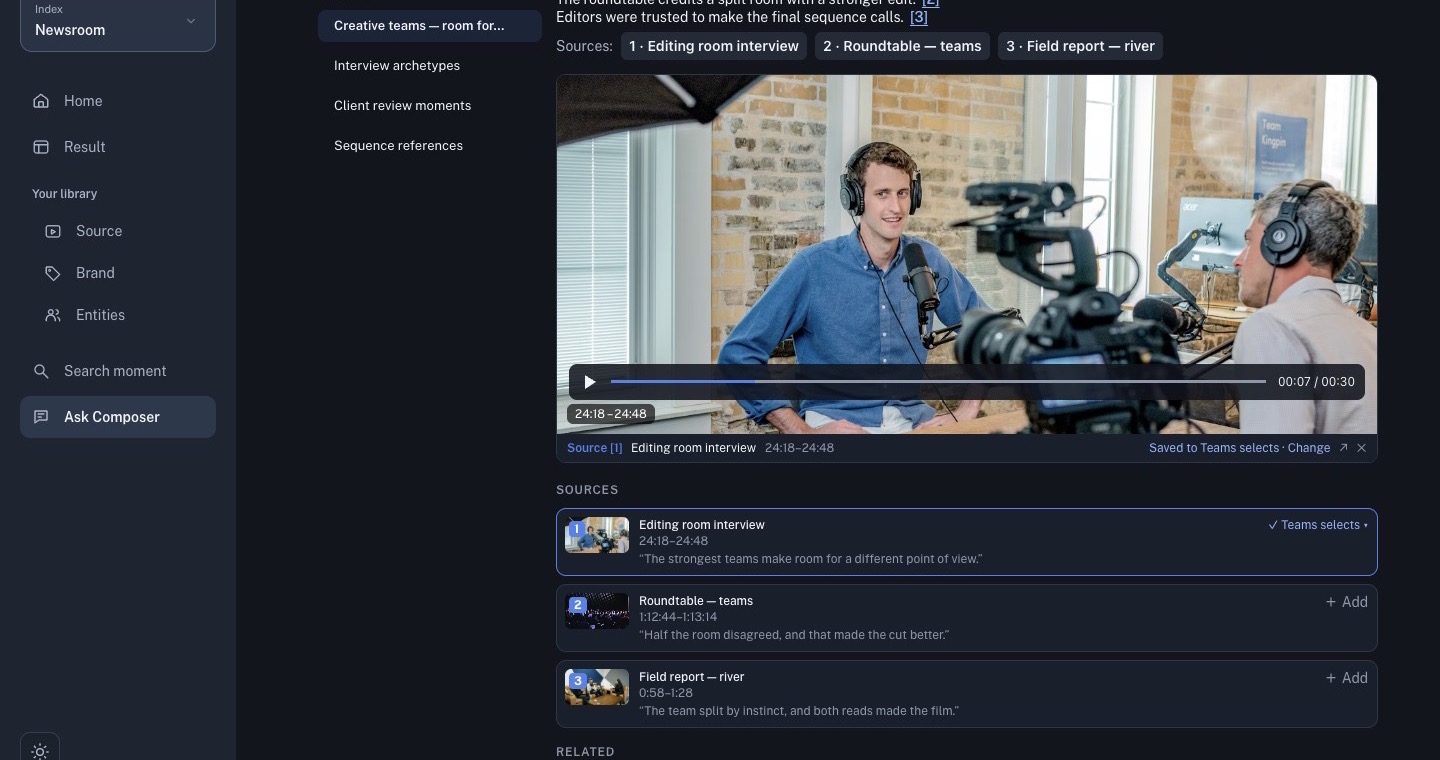The width and height of the screenshot is (1440, 760).
Task: Open the Editing room interview source thumbnail
Action: coord(597,535)
